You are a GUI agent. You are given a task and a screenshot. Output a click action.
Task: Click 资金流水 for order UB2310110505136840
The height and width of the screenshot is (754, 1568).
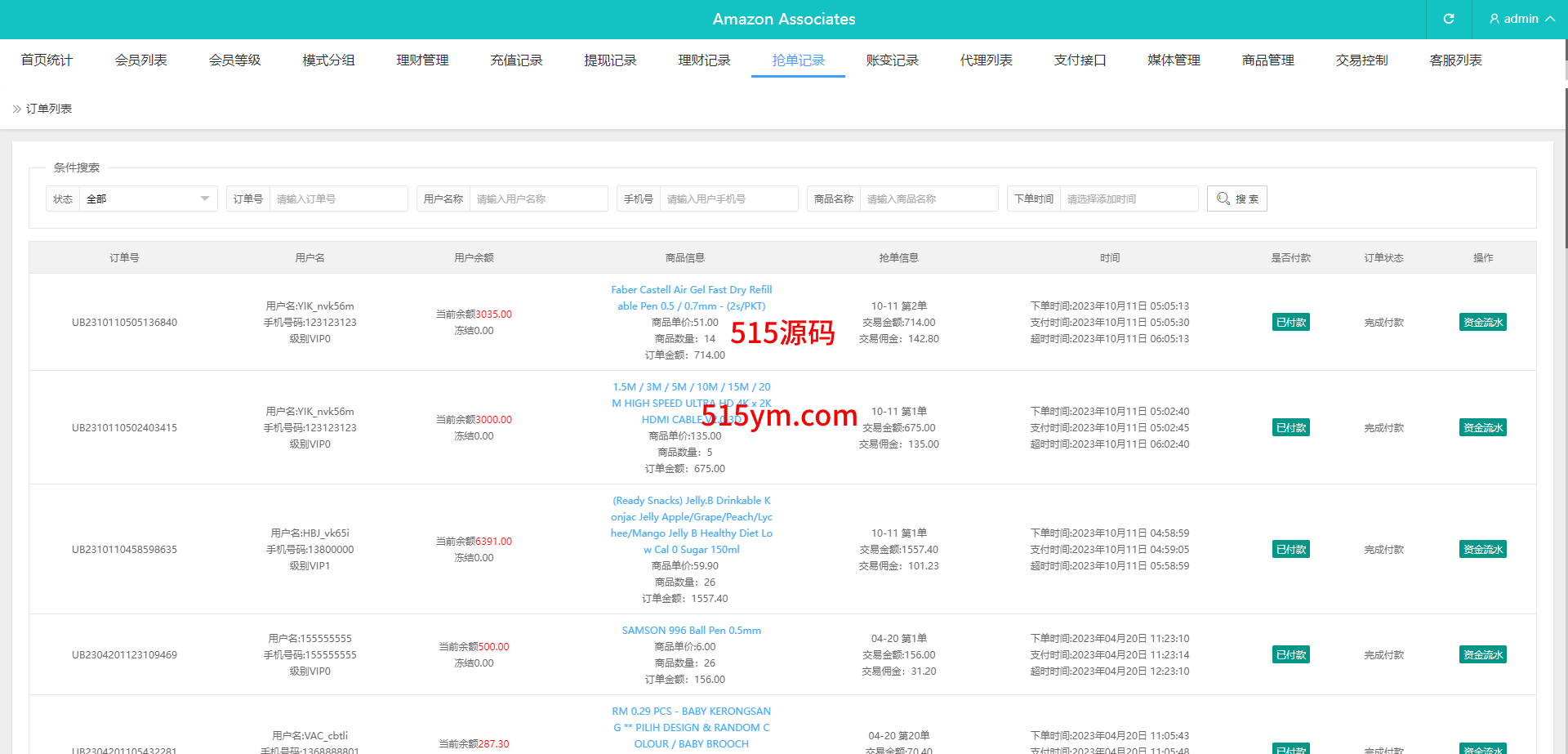[1482, 322]
